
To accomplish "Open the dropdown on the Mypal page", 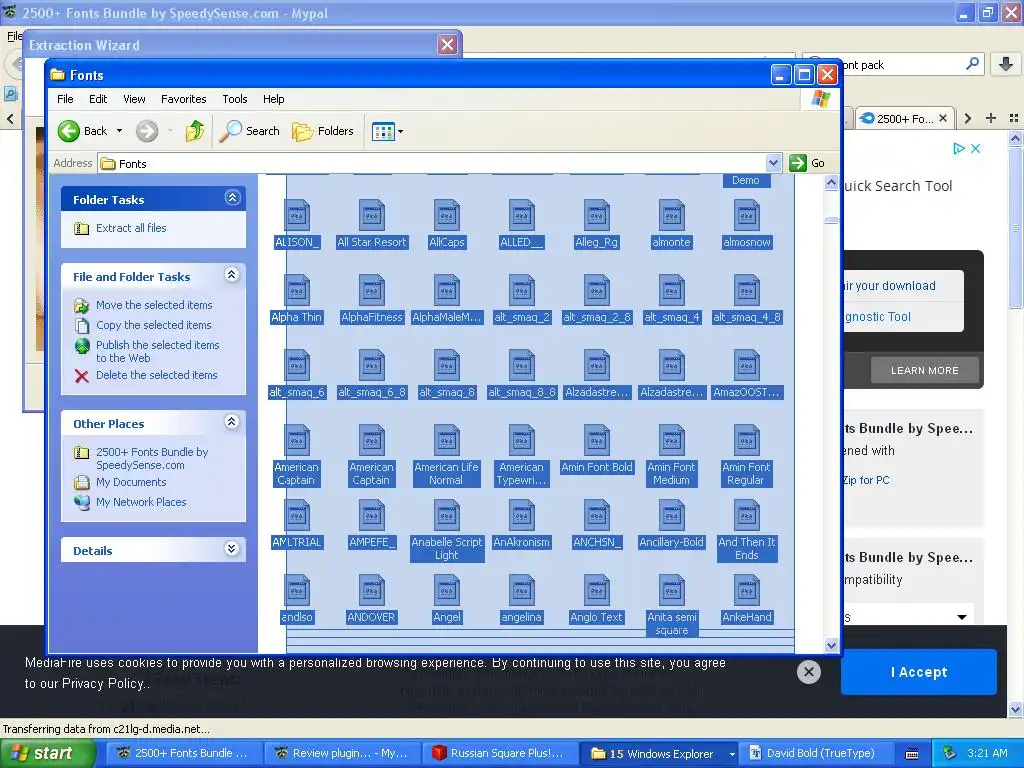I will pyautogui.click(x=961, y=617).
